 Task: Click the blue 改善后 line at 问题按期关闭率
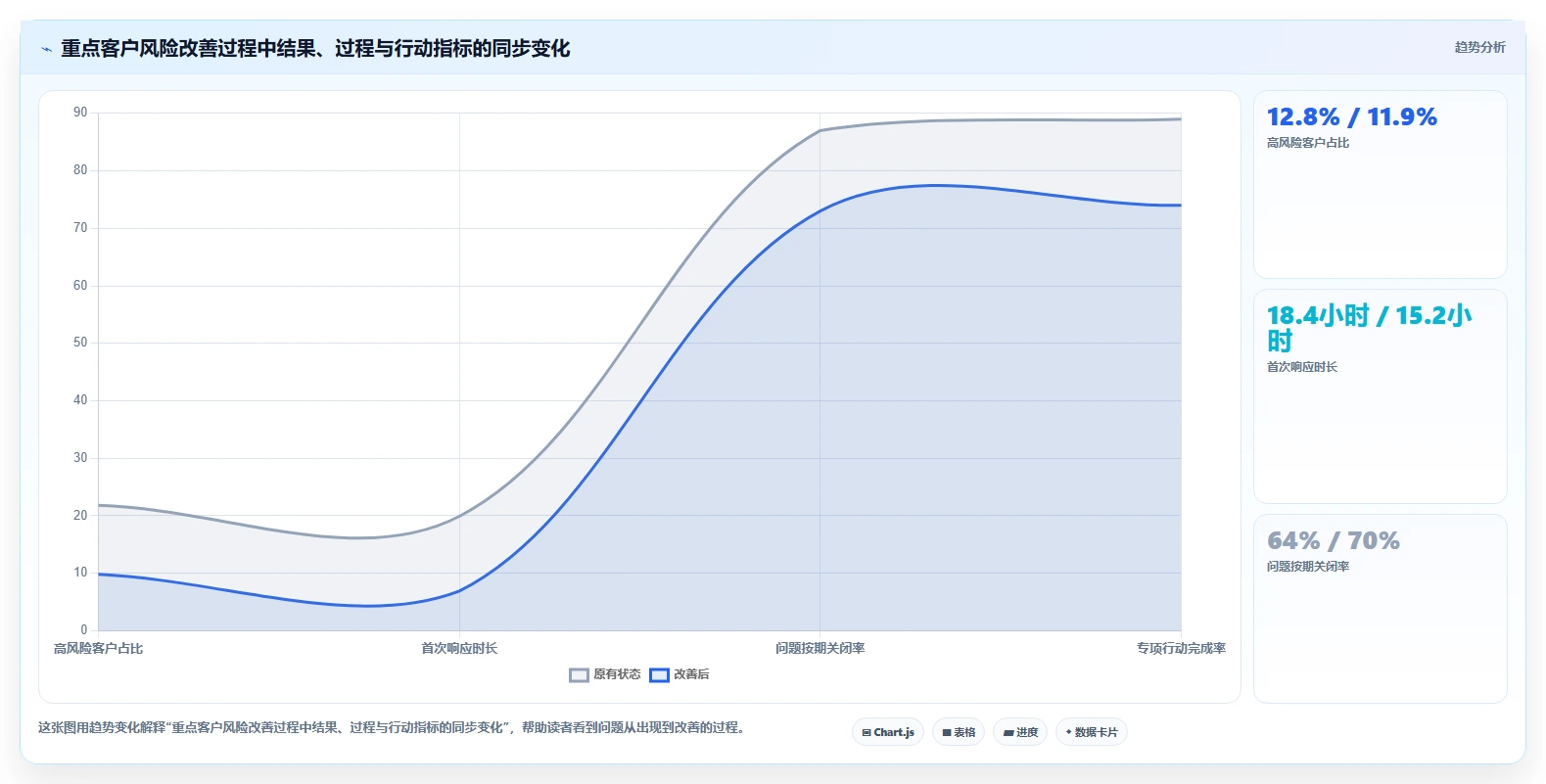point(820,210)
